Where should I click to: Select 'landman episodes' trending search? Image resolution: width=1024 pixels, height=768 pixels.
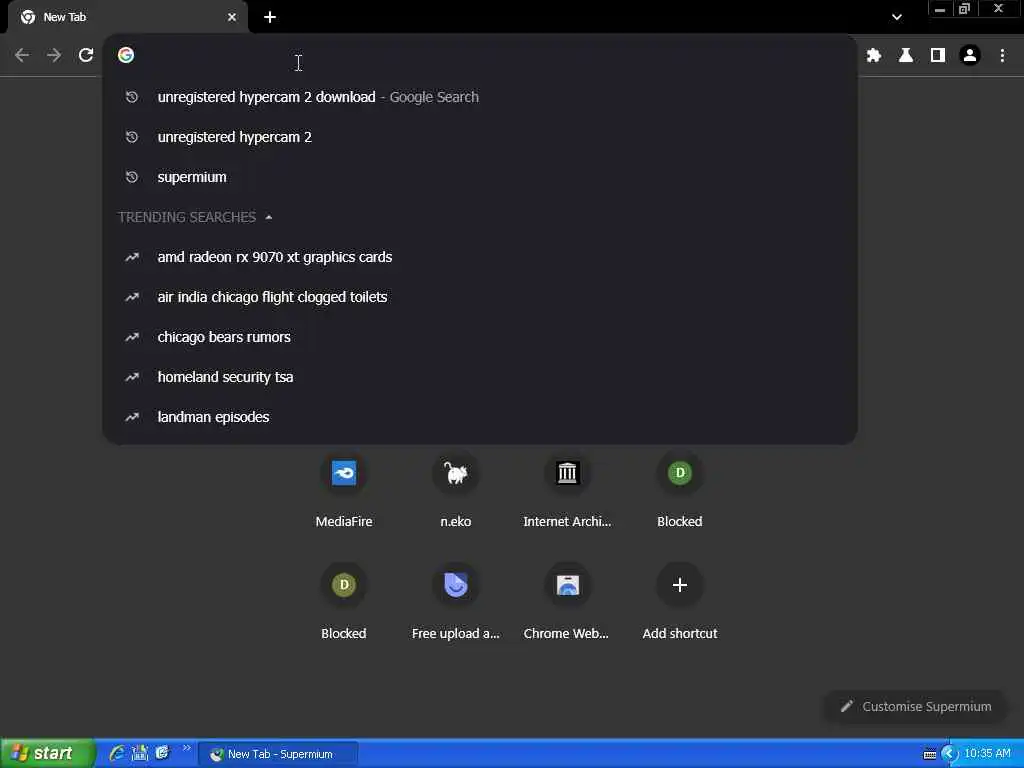(x=480, y=417)
